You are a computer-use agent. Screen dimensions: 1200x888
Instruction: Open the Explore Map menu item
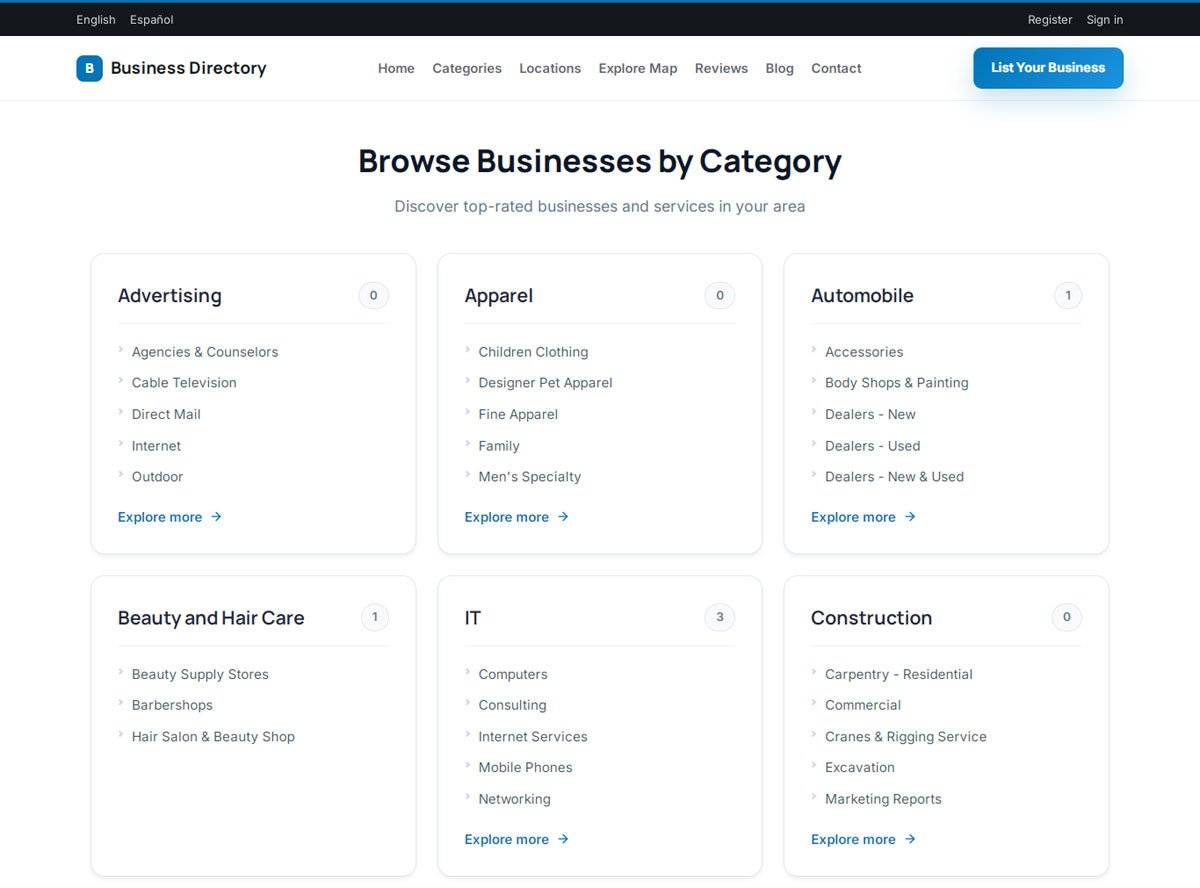(638, 68)
